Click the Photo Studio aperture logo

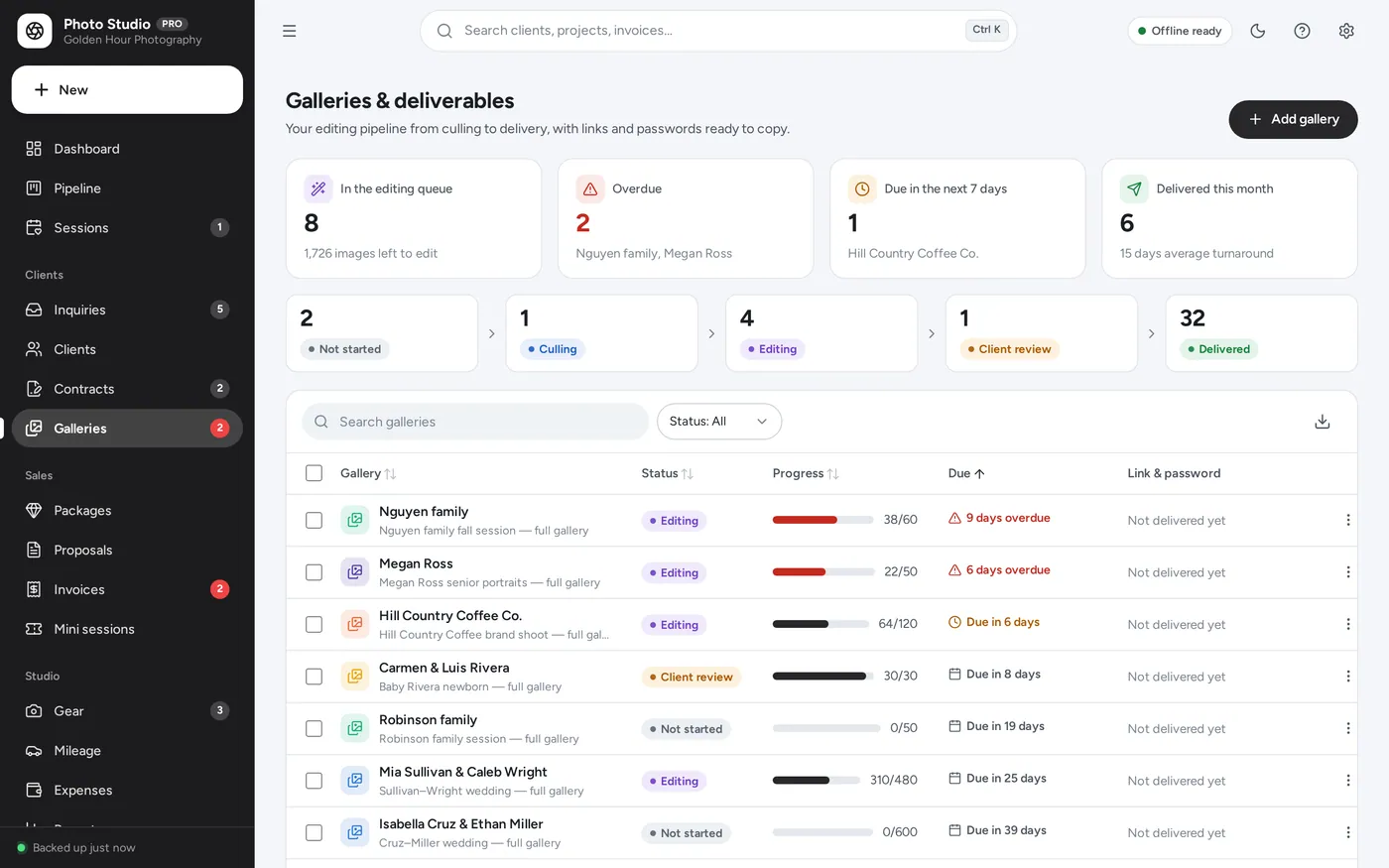click(35, 31)
